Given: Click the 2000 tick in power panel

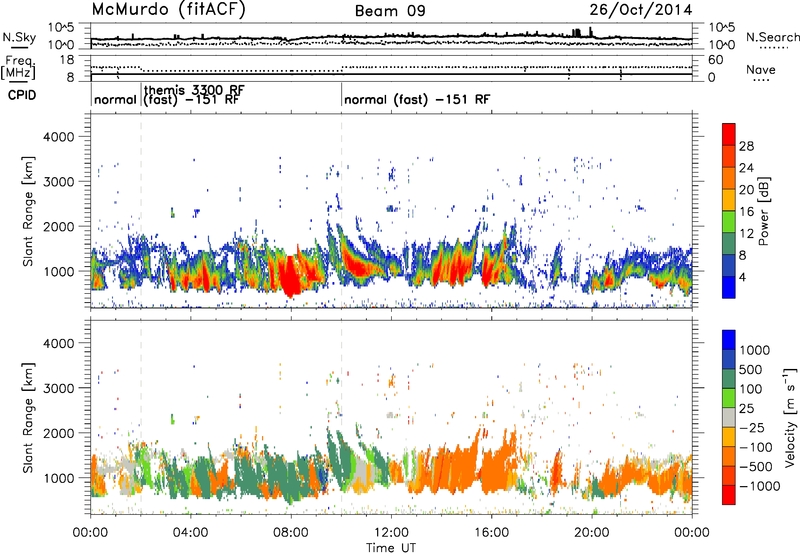Looking at the screenshot, I should [58, 226].
